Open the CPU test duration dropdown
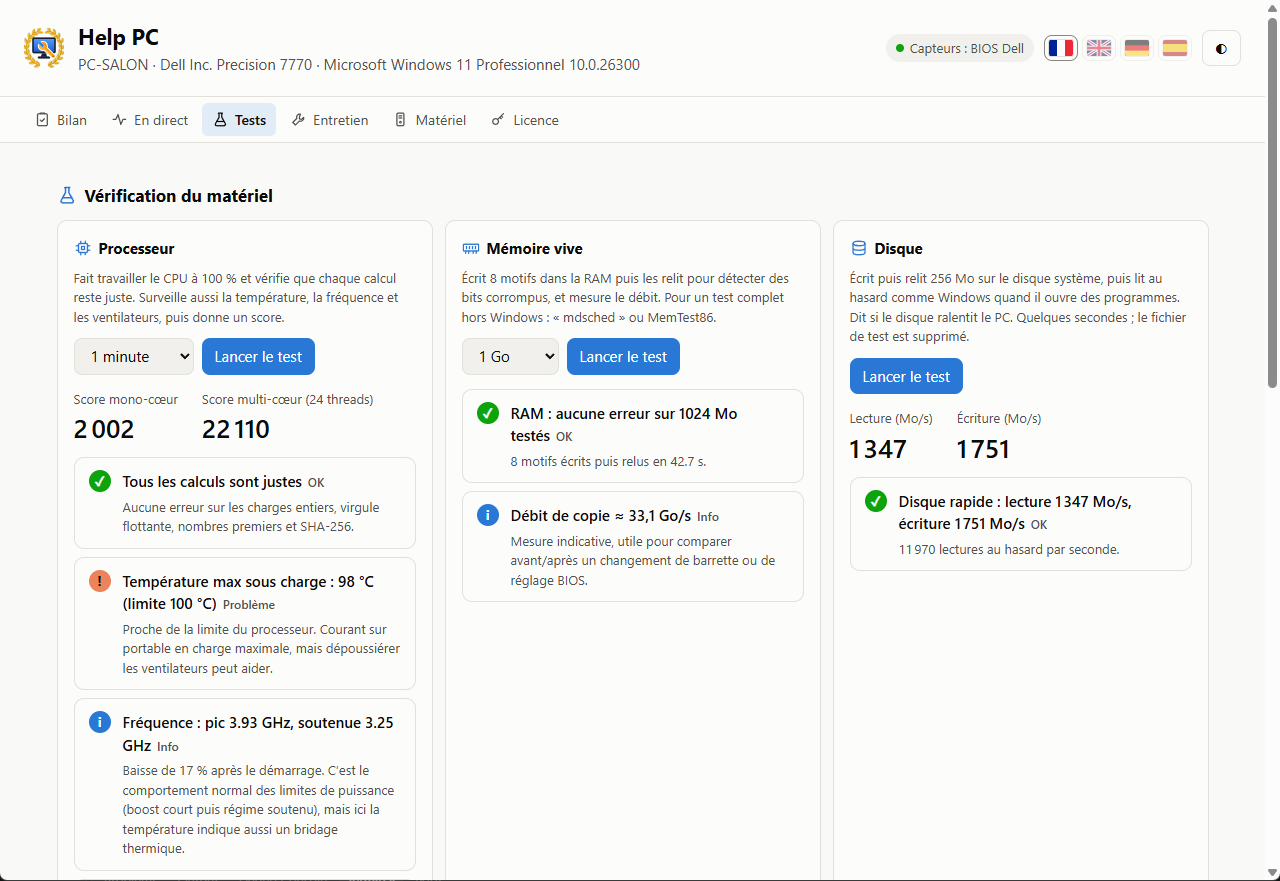This screenshot has height=881, width=1280. (134, 357)
